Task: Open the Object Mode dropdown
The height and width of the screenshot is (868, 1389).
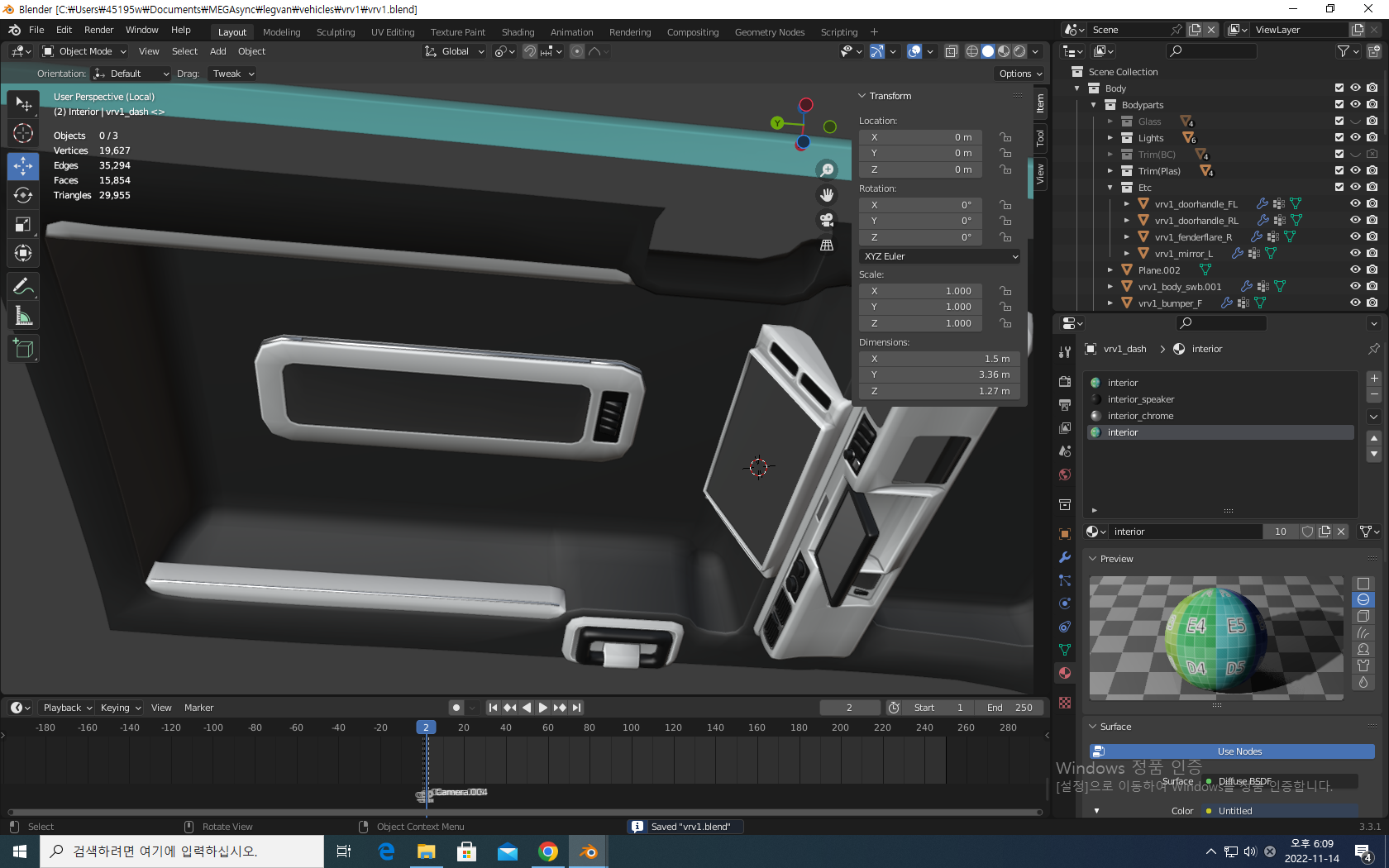Action: pyautogui.click(x=84, y=51)
